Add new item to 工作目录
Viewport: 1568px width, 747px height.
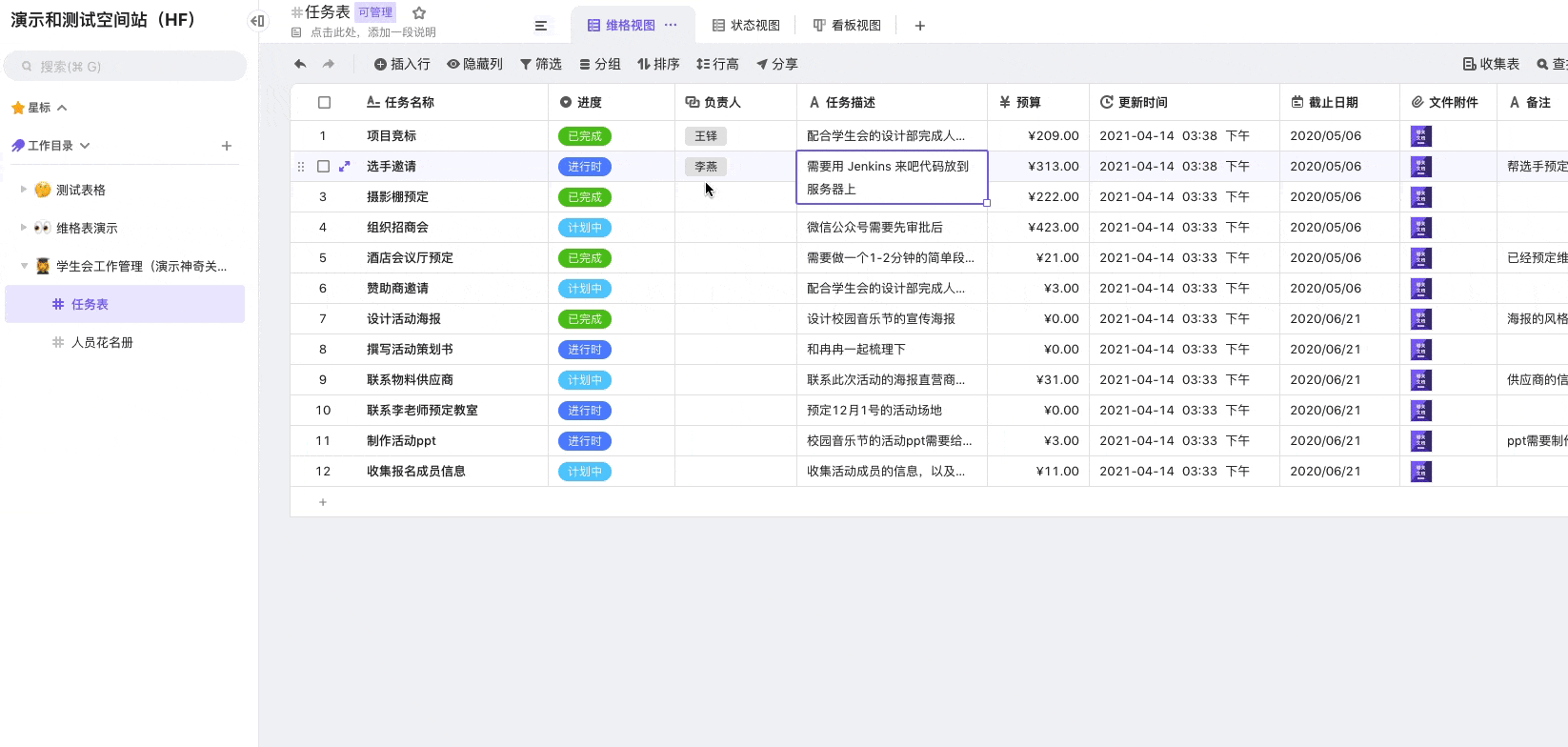(x=227, y=146)
